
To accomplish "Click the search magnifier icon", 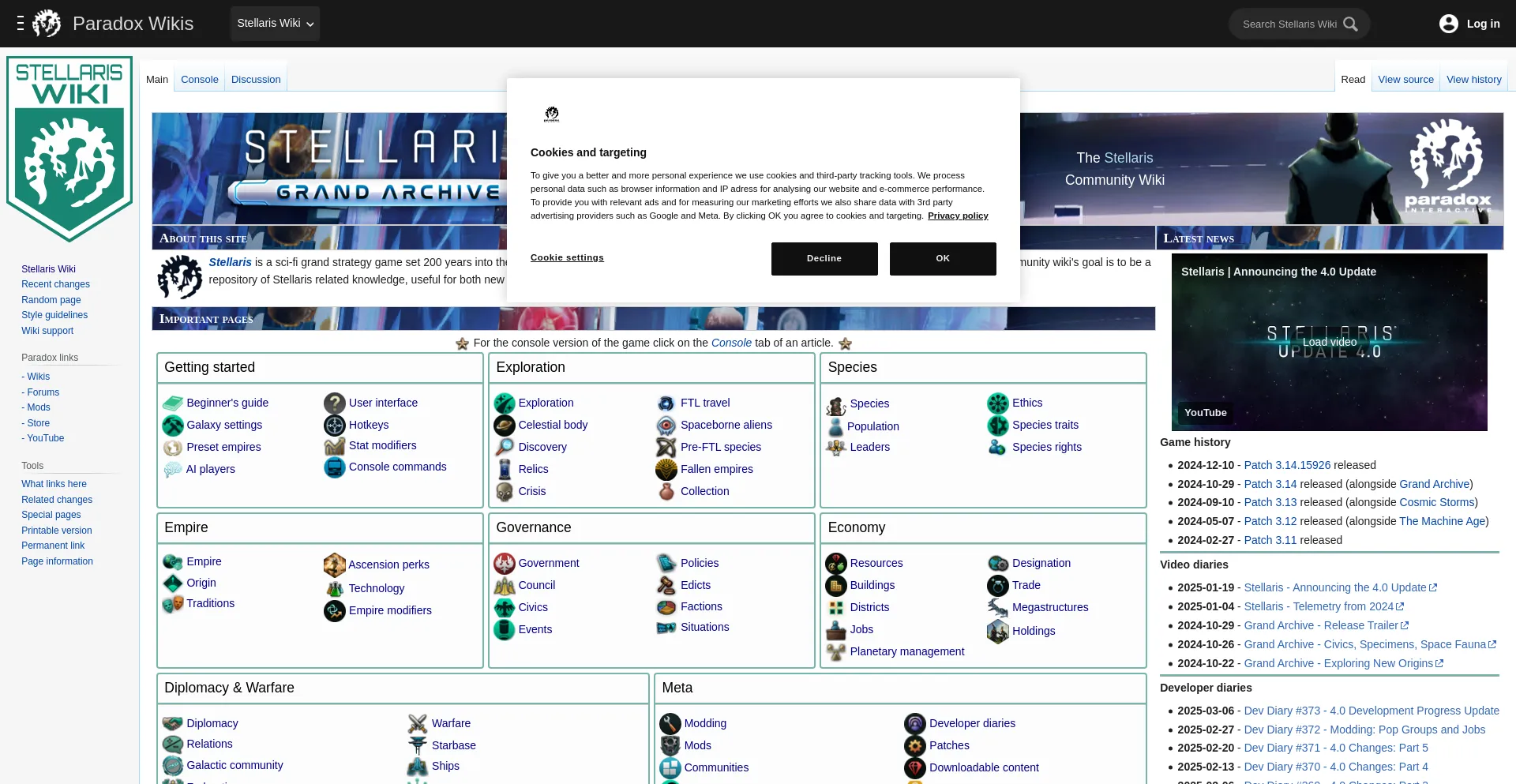I will point(1351,24).
